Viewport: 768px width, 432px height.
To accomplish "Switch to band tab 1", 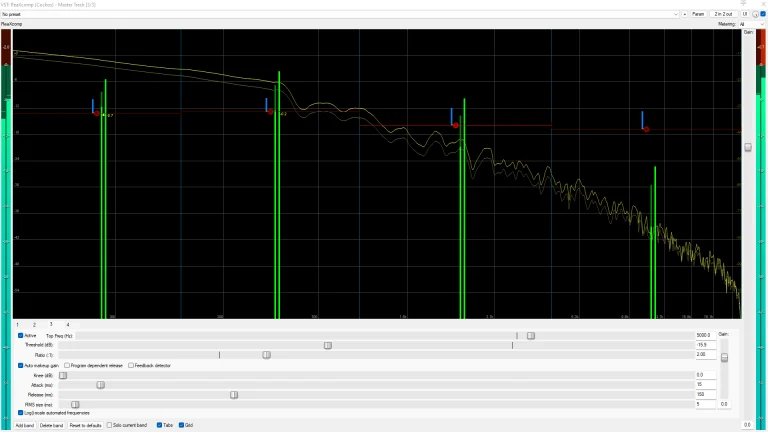I will point(18,325).
